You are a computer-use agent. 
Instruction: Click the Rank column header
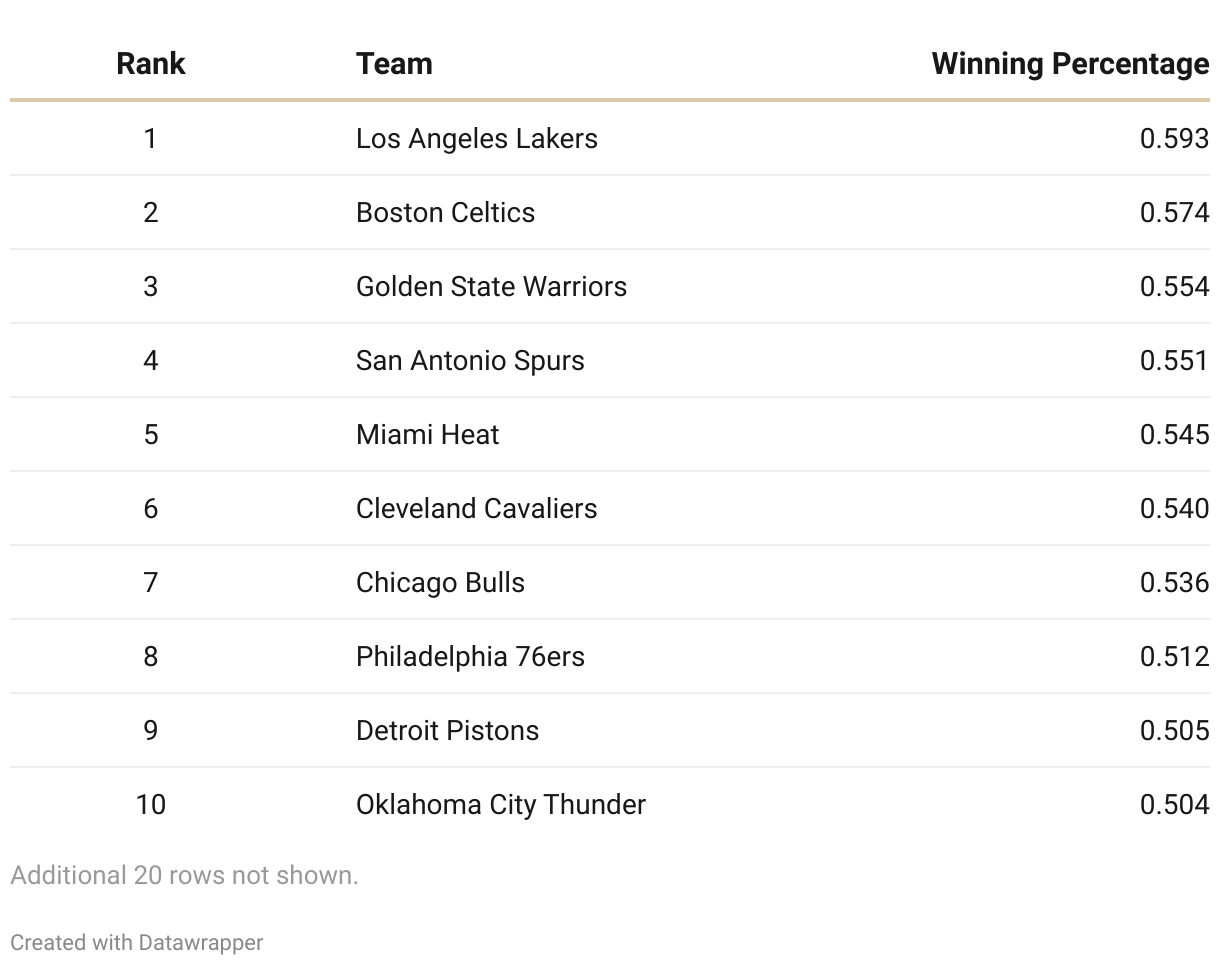pyautogui.click(x=150, y=64)
